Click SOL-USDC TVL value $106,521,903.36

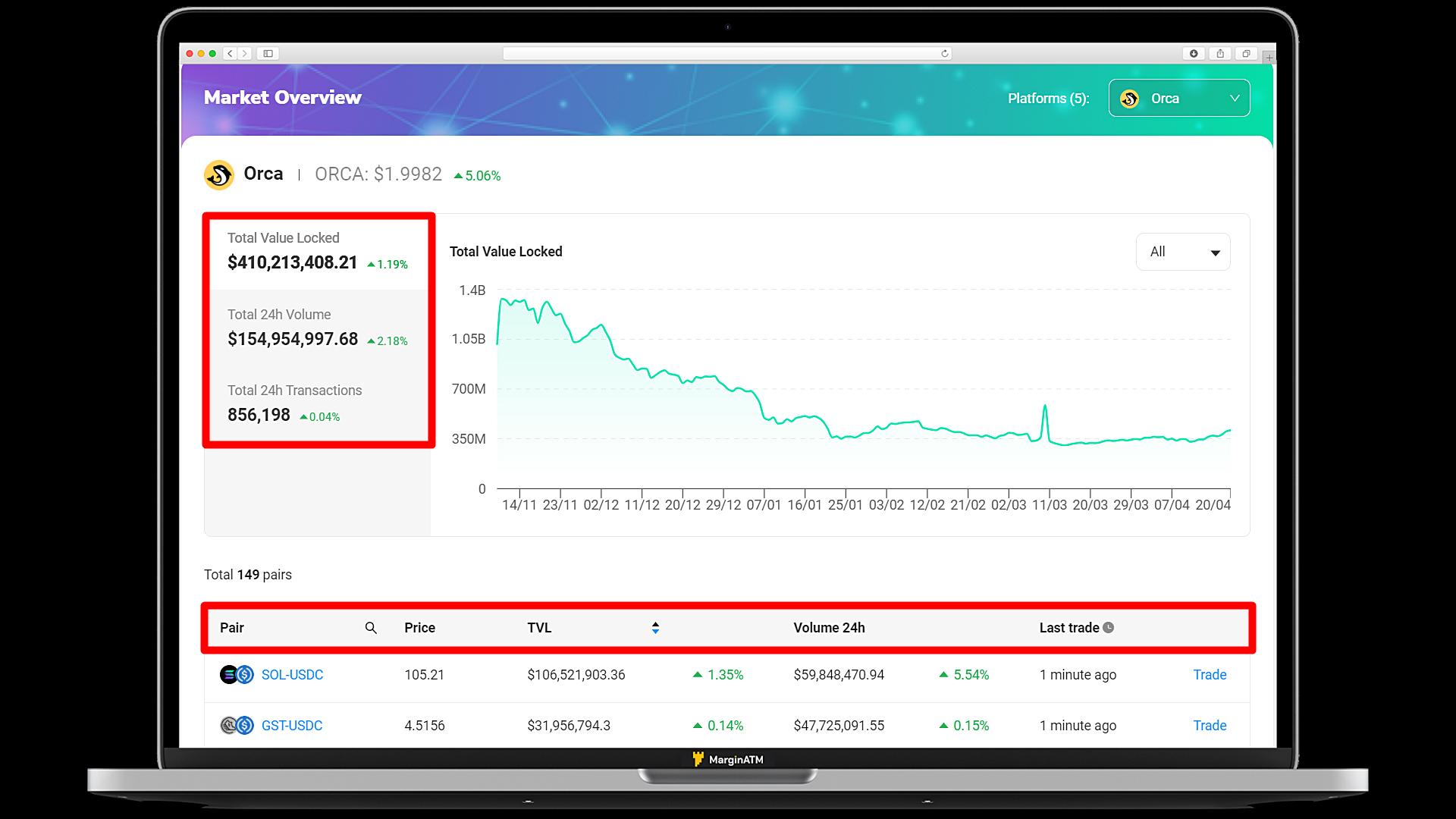576,675
